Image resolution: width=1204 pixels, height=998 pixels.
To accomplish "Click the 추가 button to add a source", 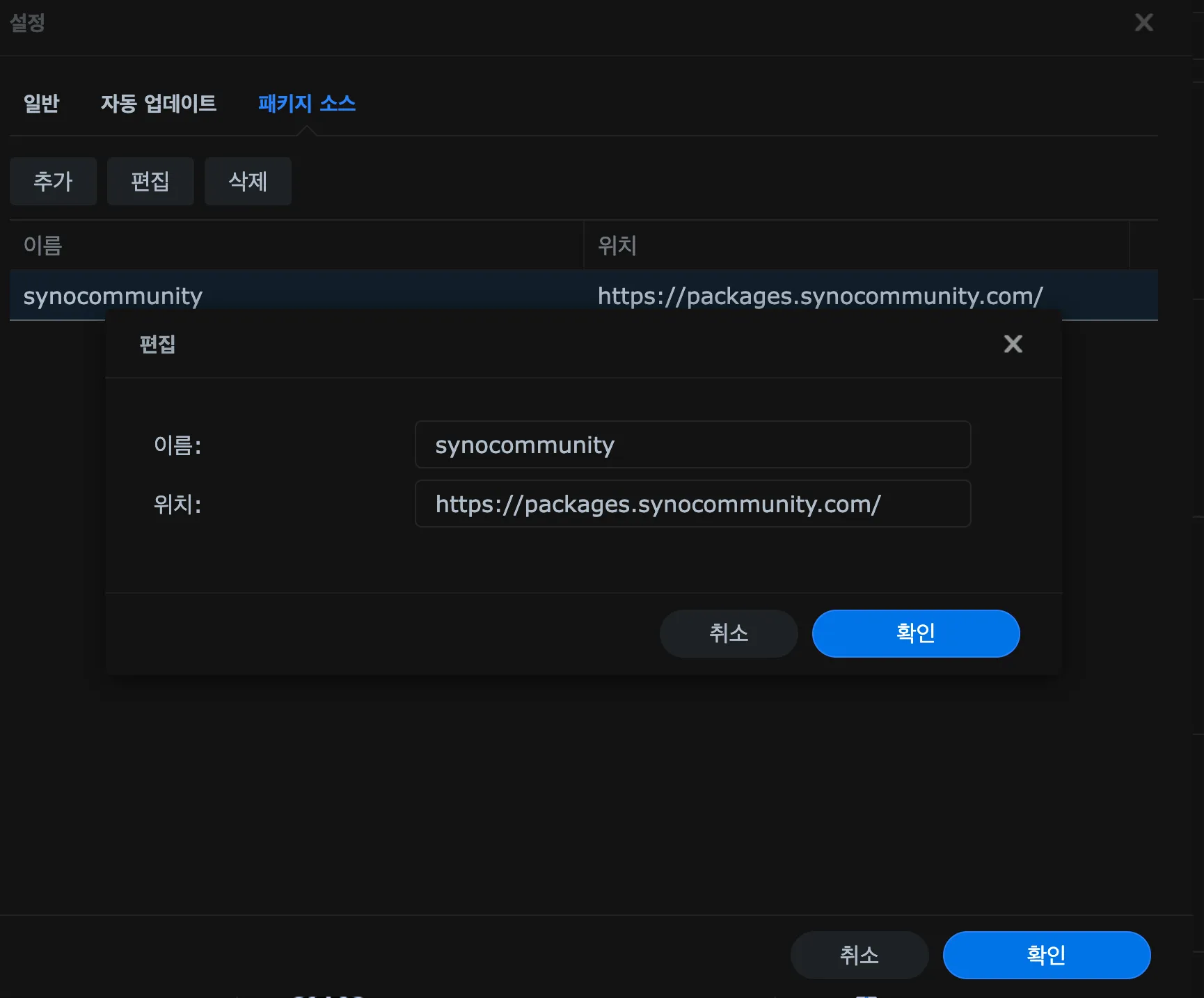I will click(53, 182).
